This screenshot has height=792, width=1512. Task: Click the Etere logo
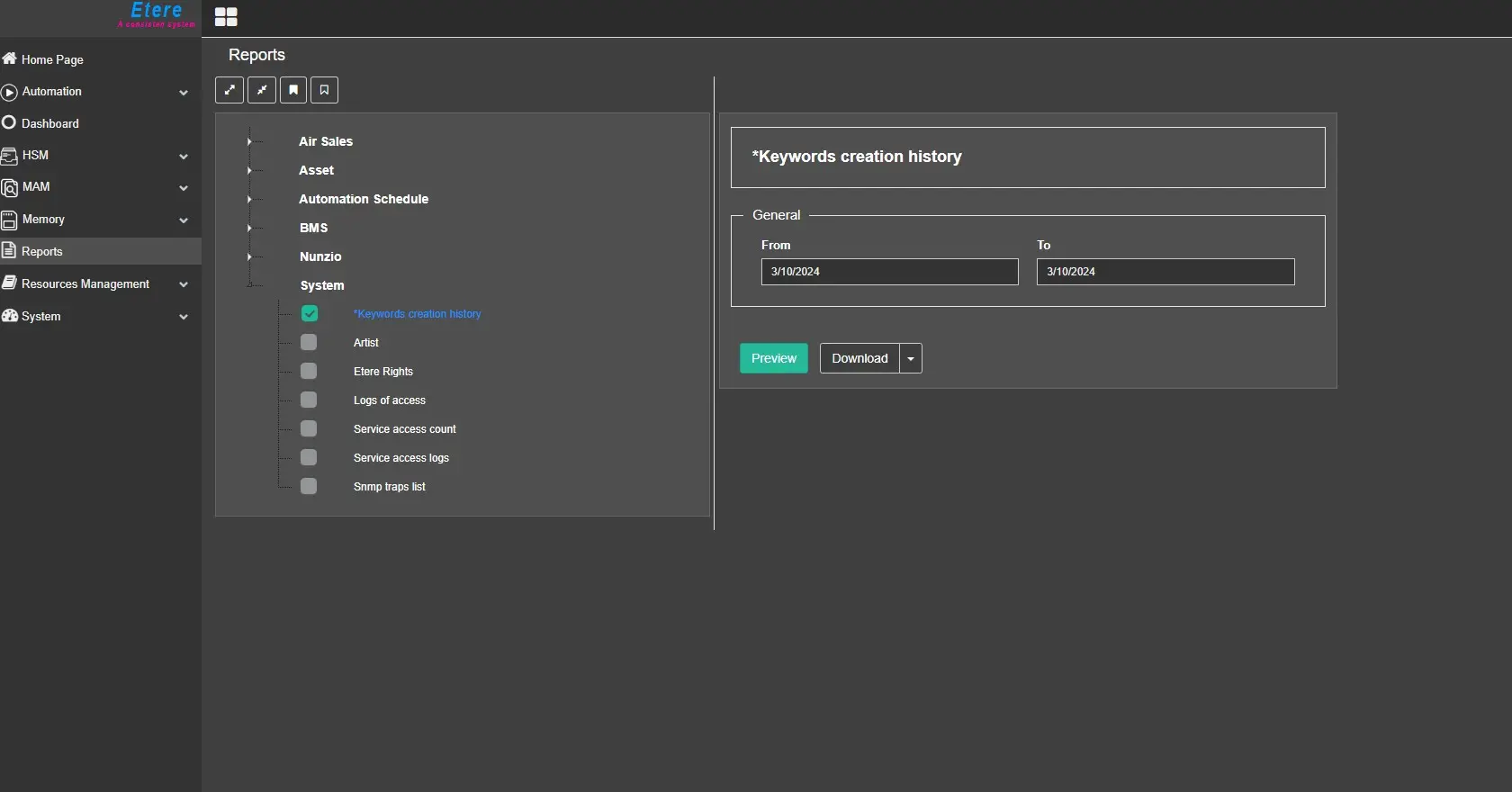[156, 13]
